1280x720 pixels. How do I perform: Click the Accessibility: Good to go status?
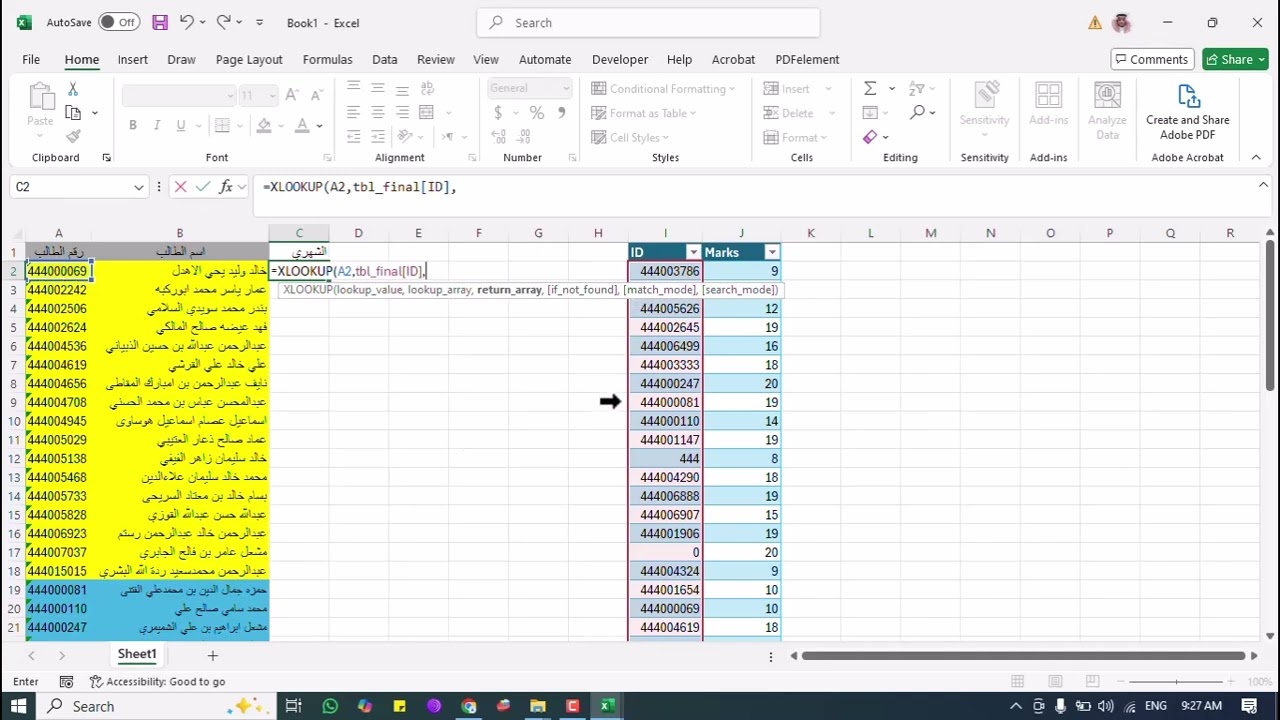[157, 681]
